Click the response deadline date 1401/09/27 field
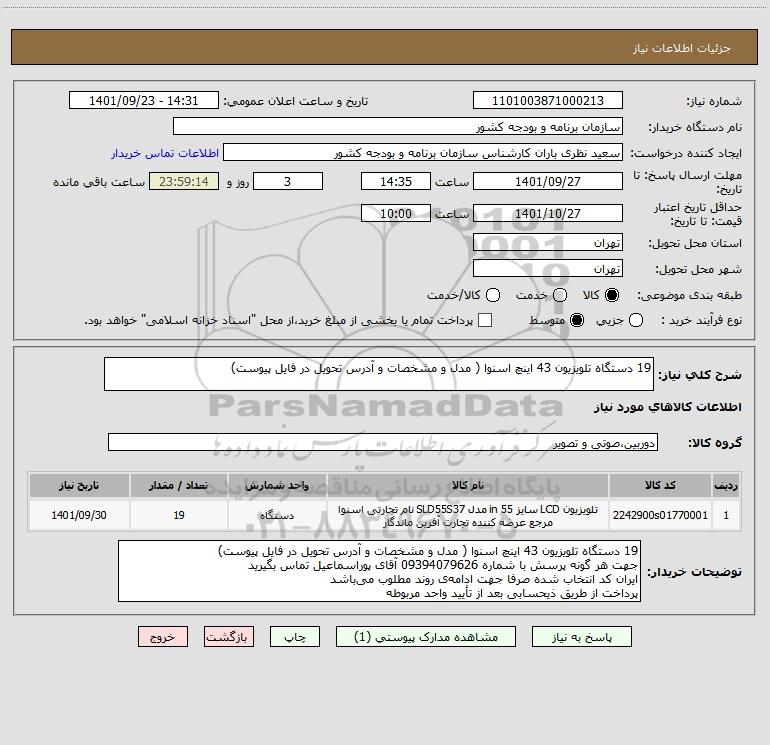This screenshot has width=770, height=745. (548, 181)
